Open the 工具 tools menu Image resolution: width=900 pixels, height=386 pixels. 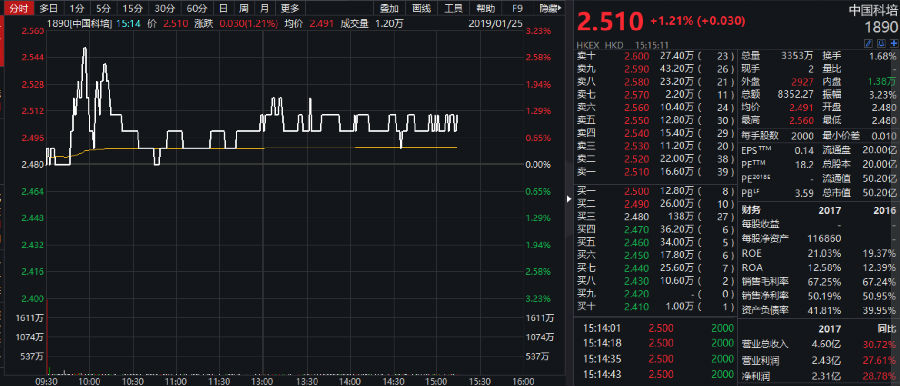point(453,8)
